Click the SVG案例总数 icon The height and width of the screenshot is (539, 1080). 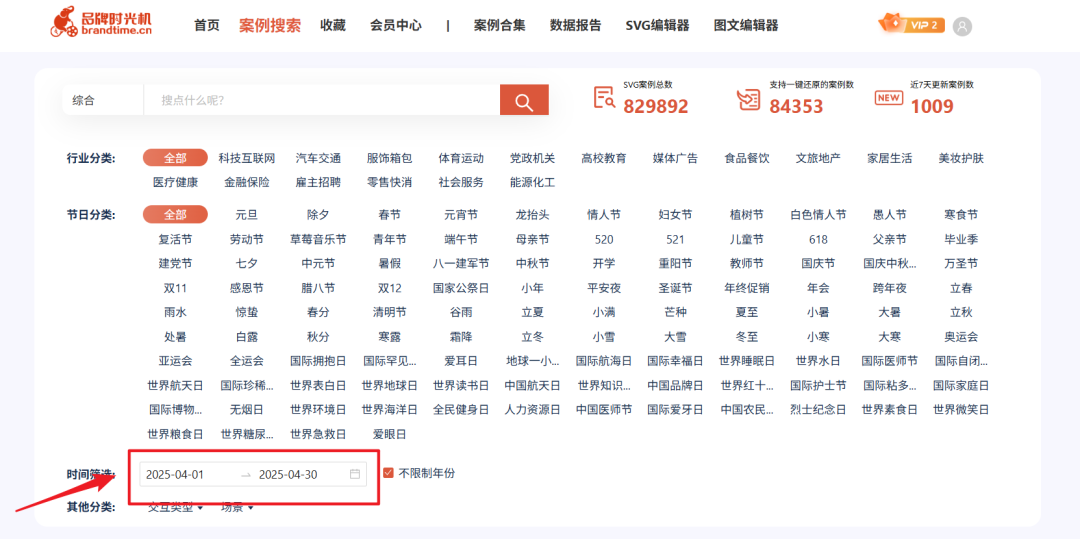pyautogui.click(x=604, y=98)
